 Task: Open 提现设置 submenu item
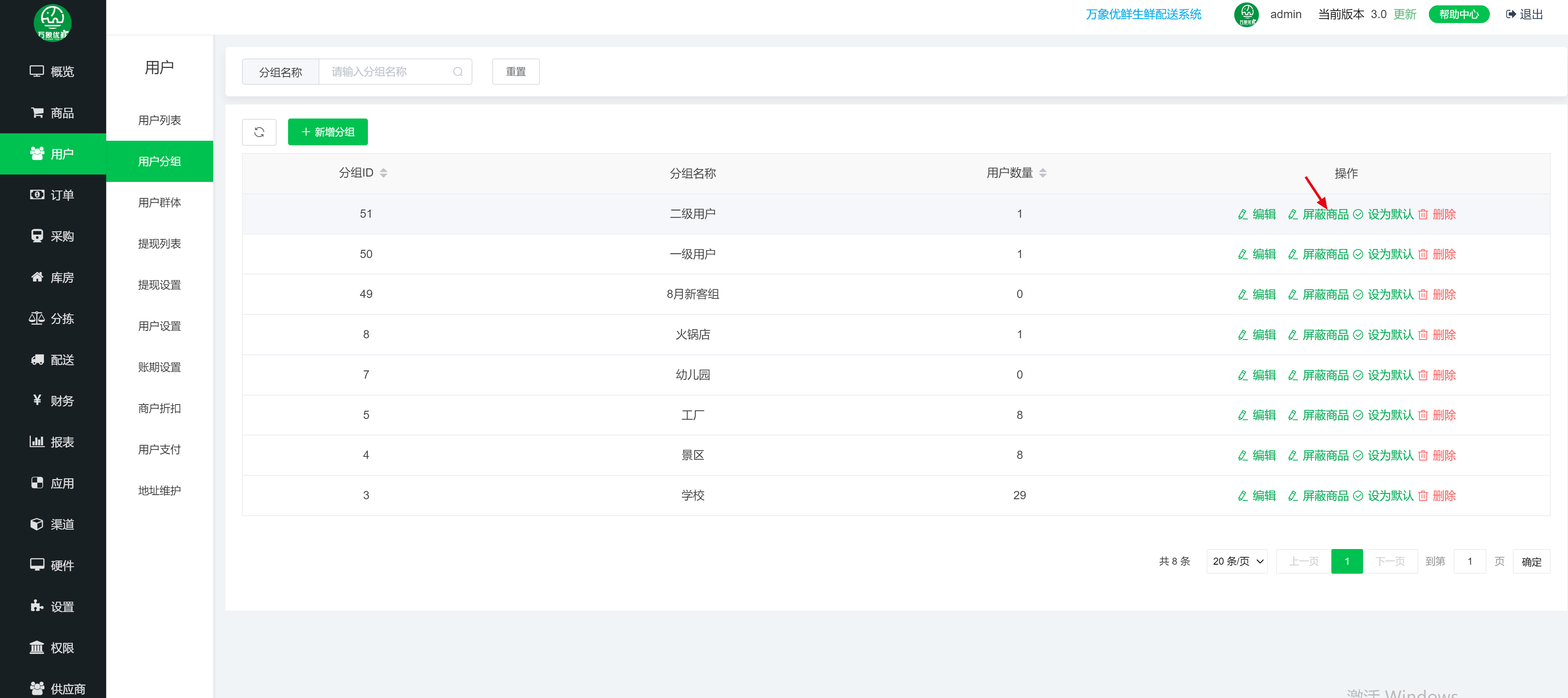click(x=160, y=285)
